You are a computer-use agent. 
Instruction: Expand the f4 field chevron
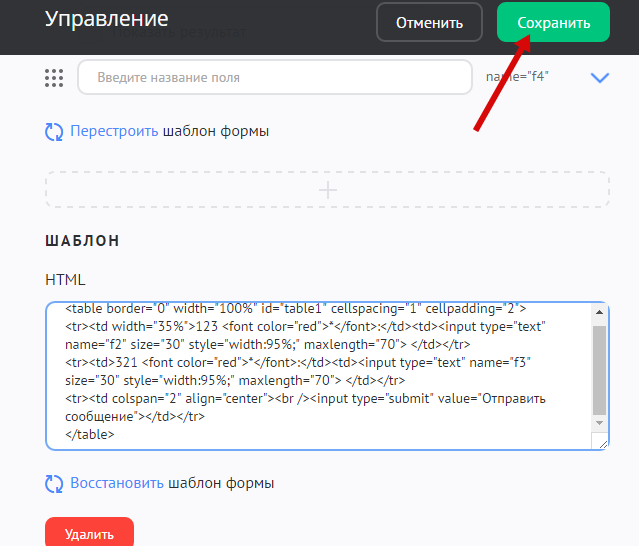click(600, 78)
